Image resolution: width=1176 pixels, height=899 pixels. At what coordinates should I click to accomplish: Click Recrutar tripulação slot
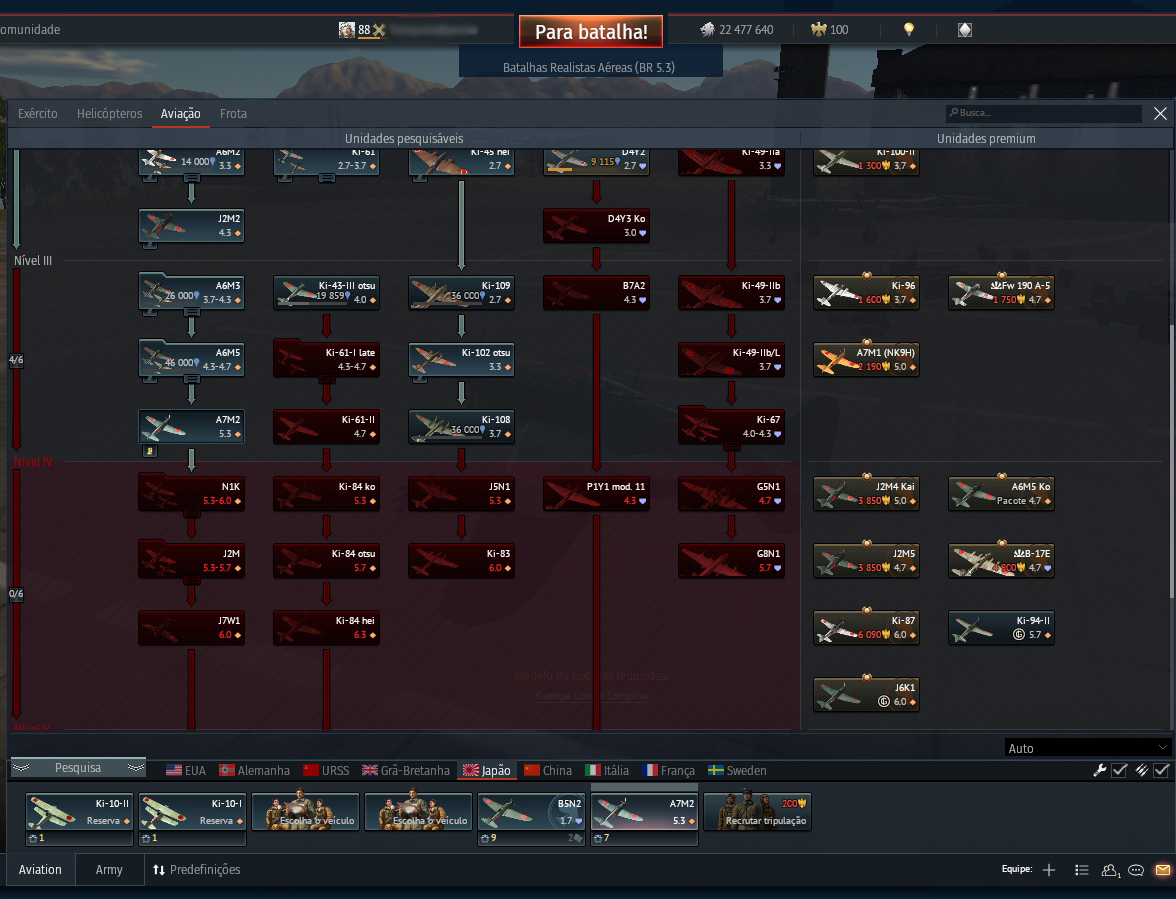(758, 811)
